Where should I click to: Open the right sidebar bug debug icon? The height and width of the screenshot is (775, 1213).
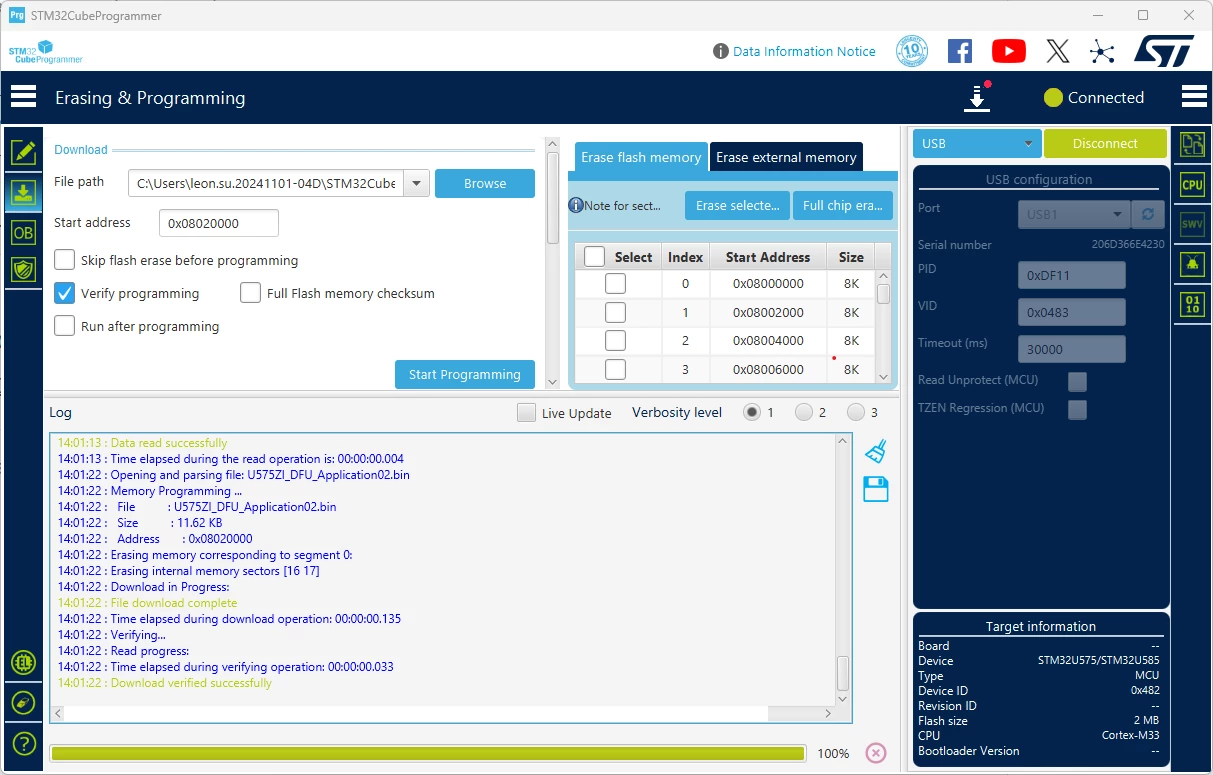[x=1192, y=264]
